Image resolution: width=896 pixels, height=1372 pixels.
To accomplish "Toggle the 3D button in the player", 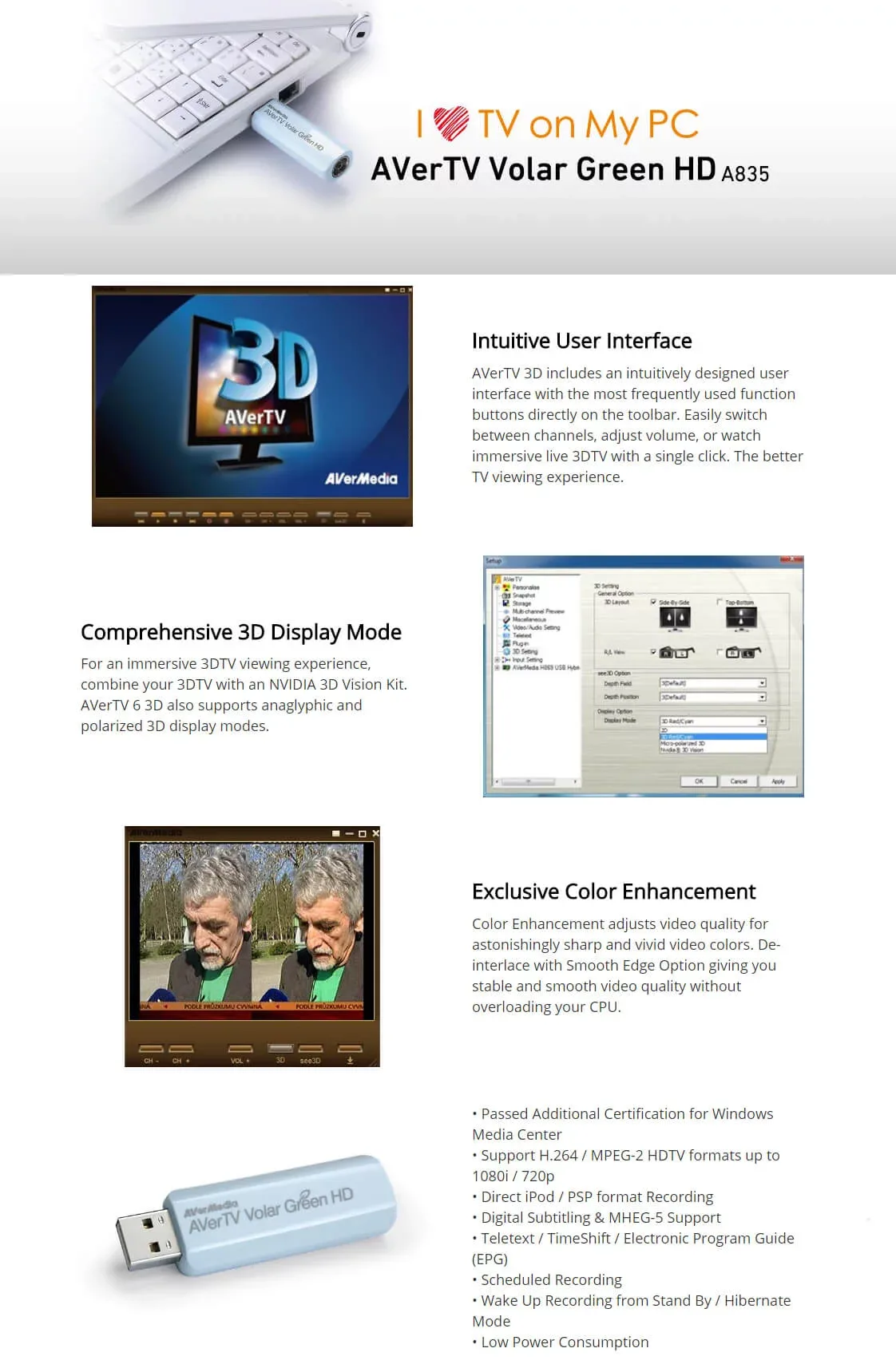I will tap(280, 1053).
